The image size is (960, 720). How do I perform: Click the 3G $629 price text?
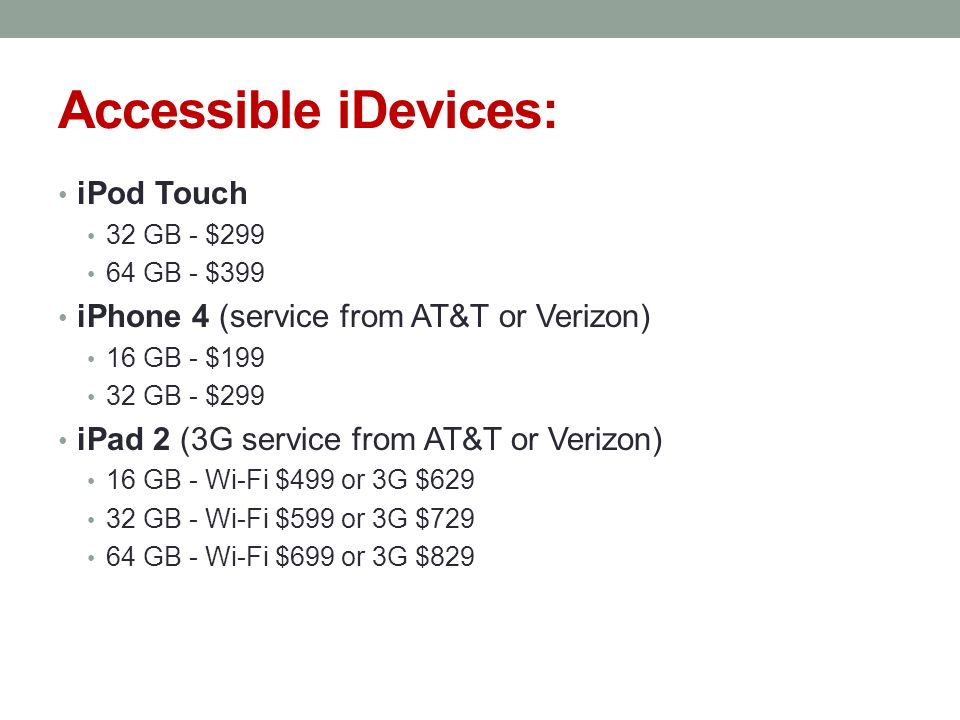point(423,479)
